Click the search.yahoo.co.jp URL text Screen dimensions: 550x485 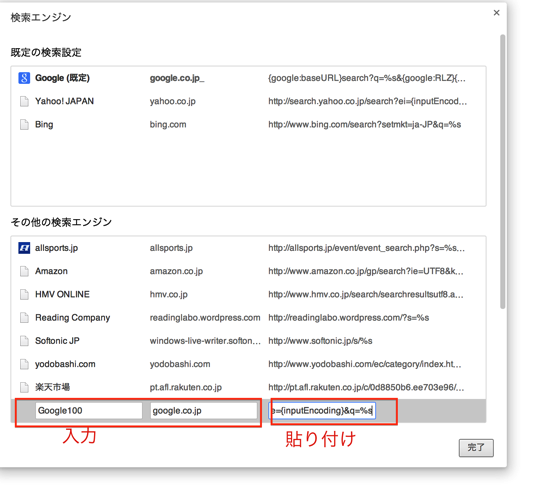[x=368, y=101]
